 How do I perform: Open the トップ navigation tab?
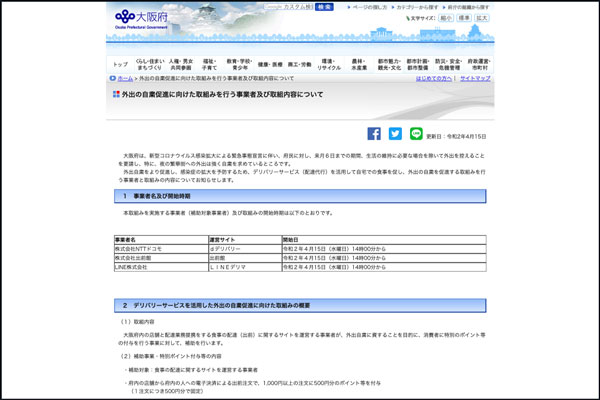(120, 63)
